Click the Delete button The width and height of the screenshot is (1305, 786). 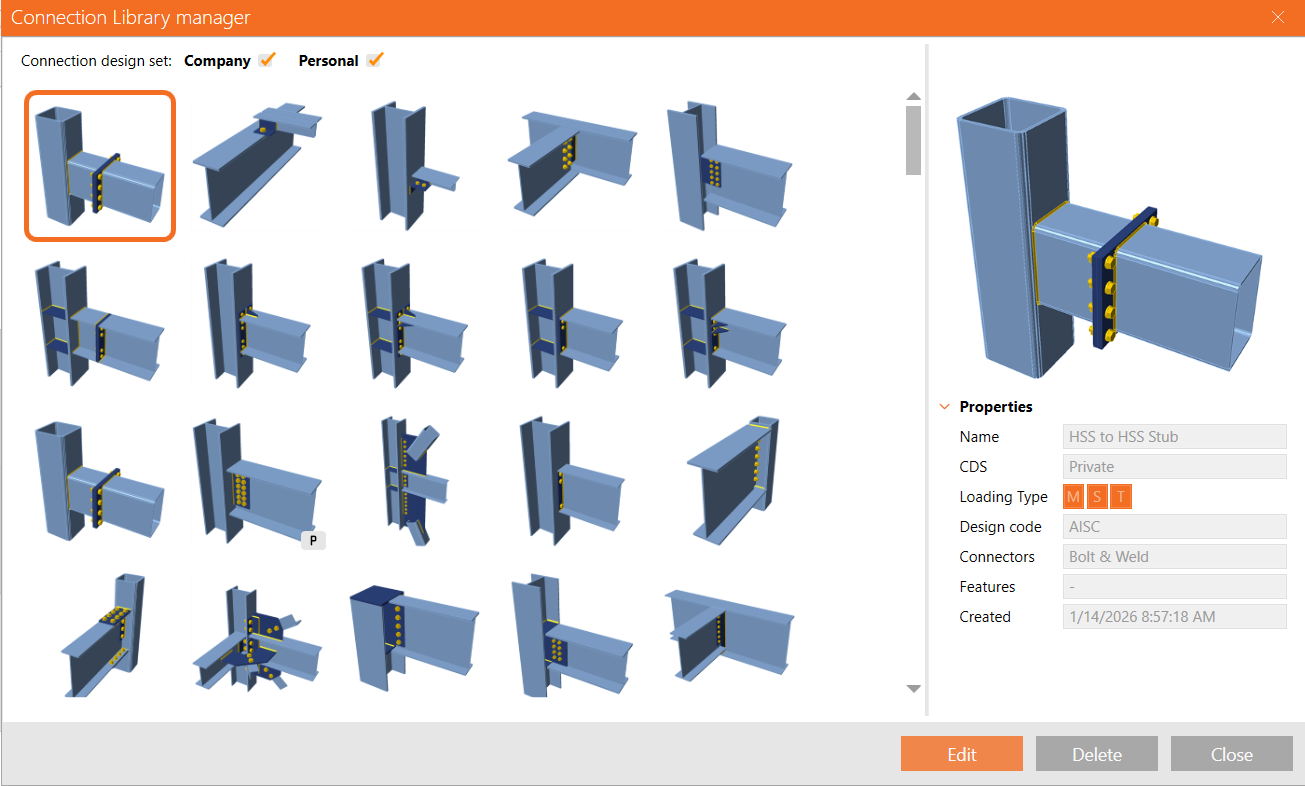coord(1097,754)
